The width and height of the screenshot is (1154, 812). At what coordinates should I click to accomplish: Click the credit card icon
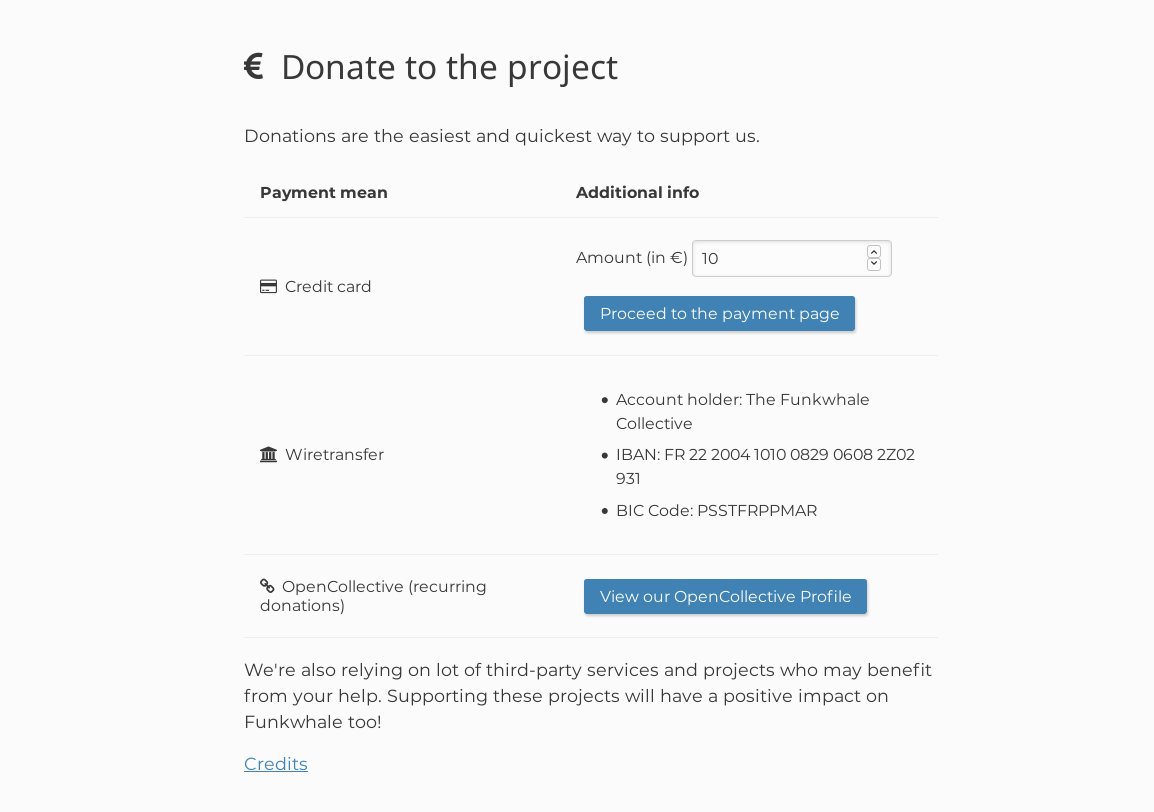[x=269, y=286]
